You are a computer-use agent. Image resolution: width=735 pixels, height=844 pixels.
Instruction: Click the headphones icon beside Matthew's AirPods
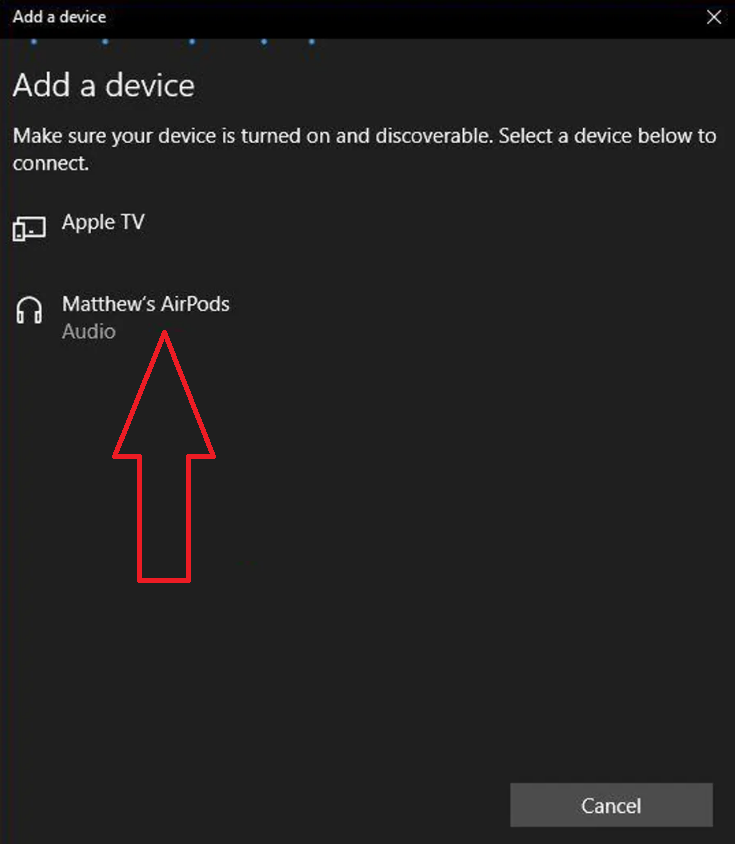click(29, 310)
